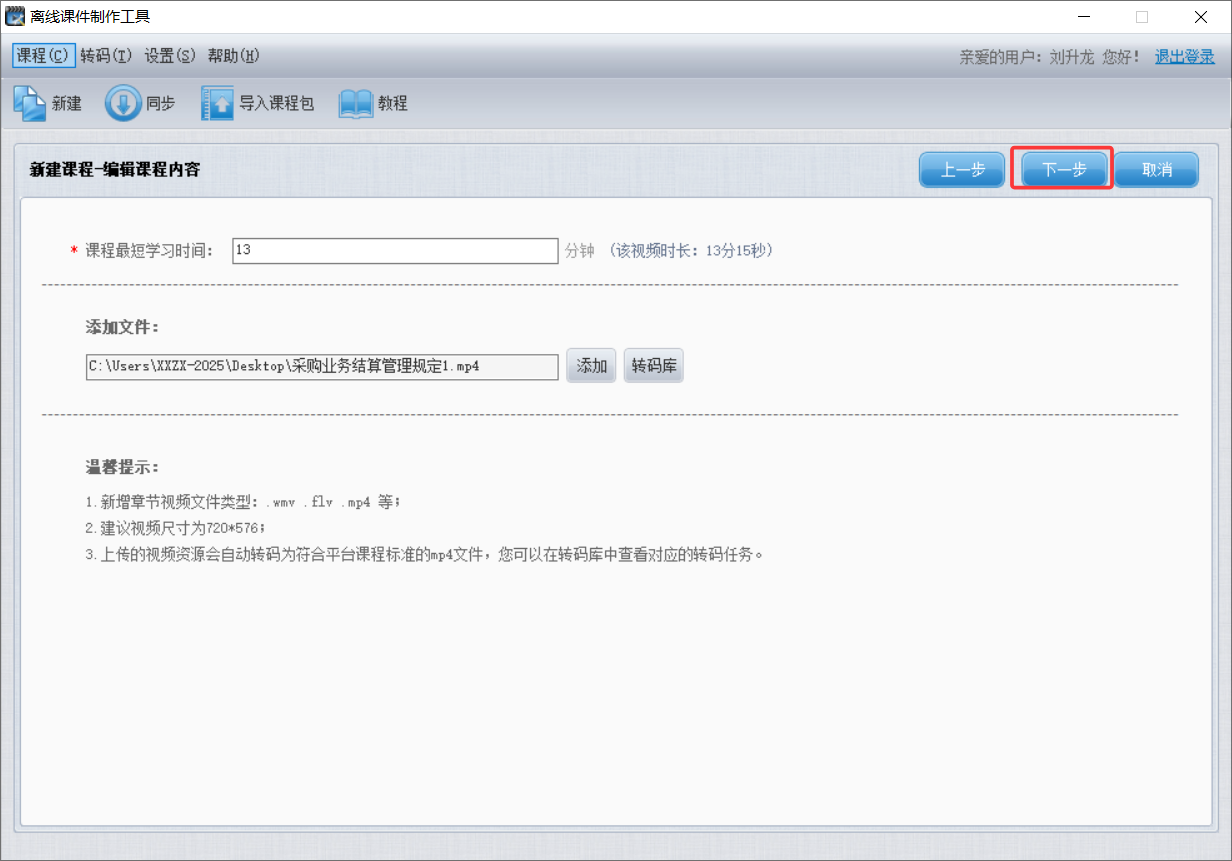
Task: Open the 转码库 transcoding library
Action: [x=653, y=366]
